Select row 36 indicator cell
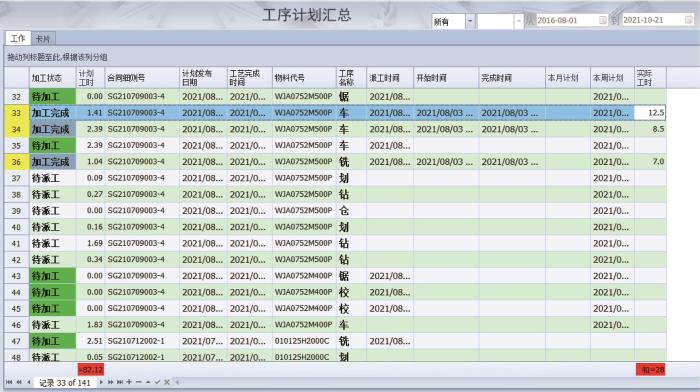This screenshot has height=392, width=700. point(17,162)
